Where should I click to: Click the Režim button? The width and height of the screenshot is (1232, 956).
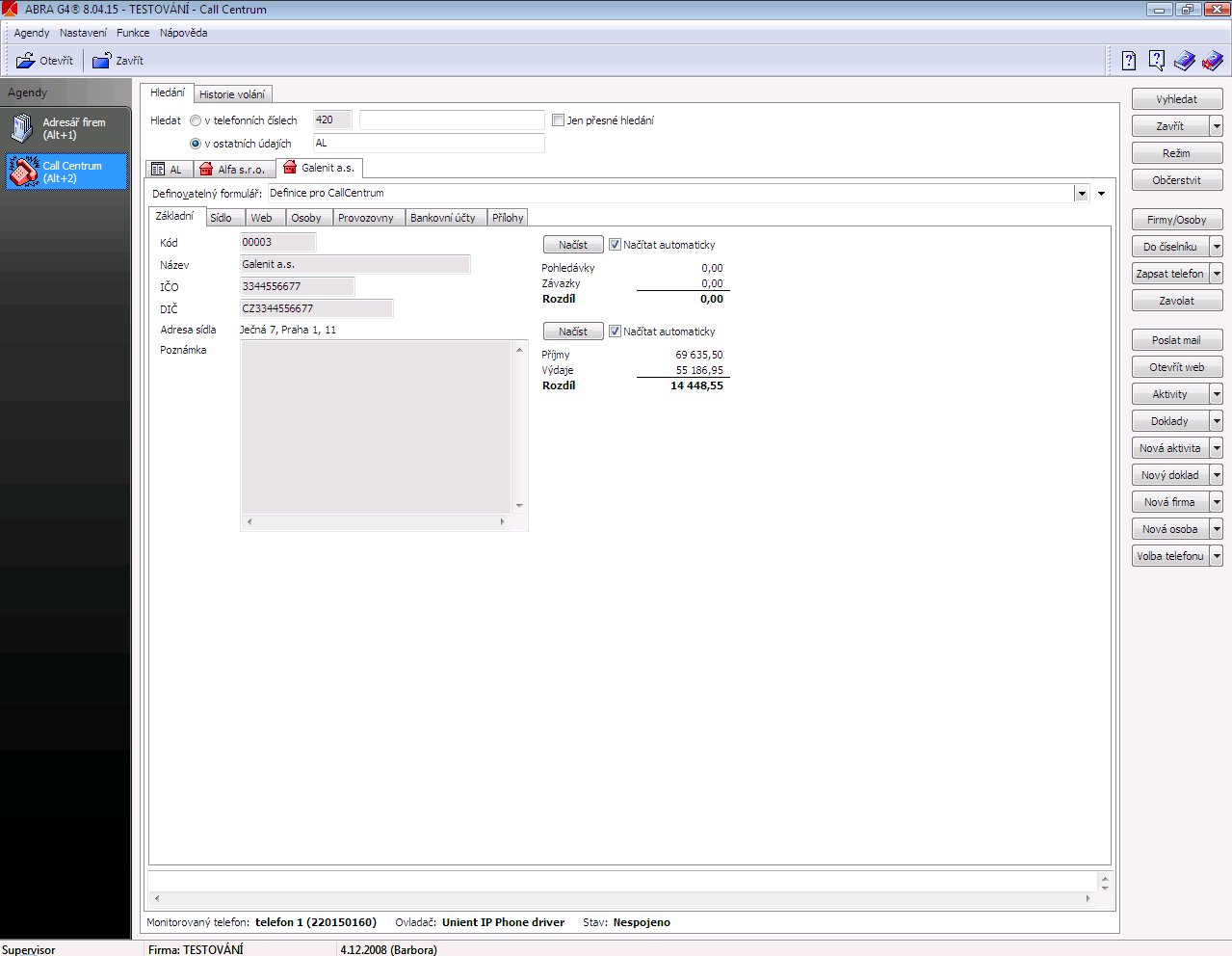tap(1177, 153)
